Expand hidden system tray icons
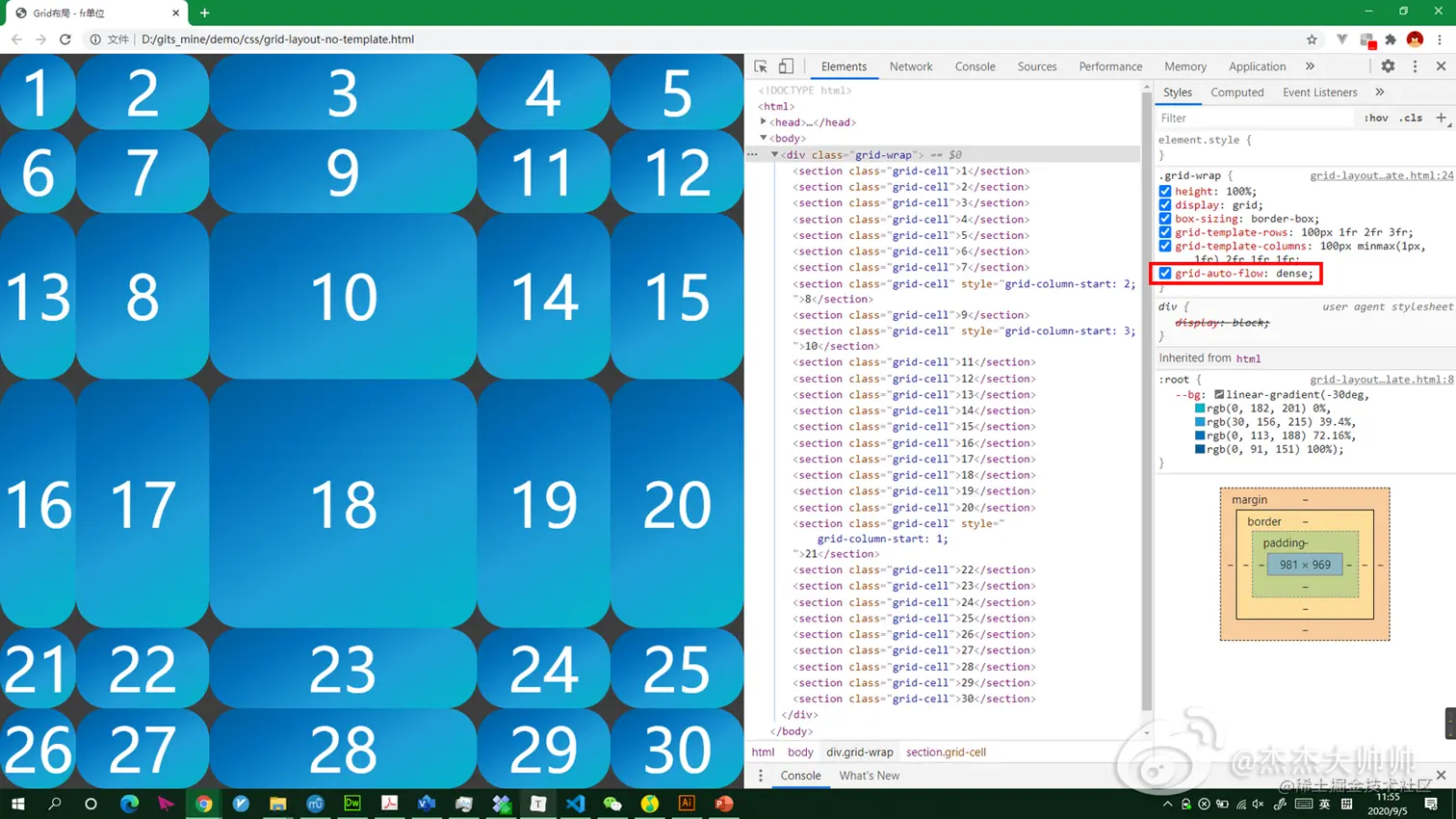1456x819 pixels. 1167,804
